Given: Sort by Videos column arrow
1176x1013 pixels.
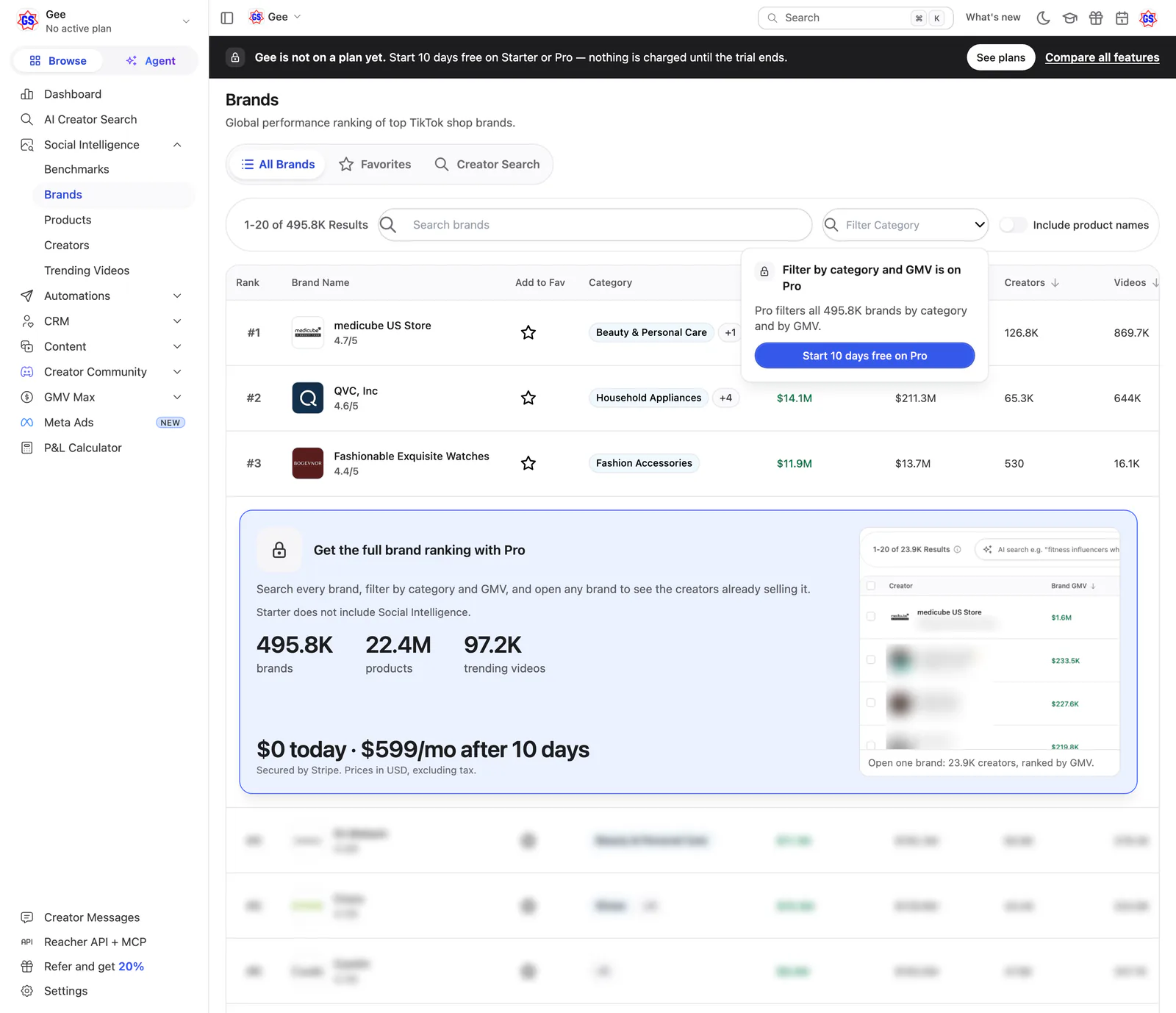Looking at the screenshot, I should 1155,282.
